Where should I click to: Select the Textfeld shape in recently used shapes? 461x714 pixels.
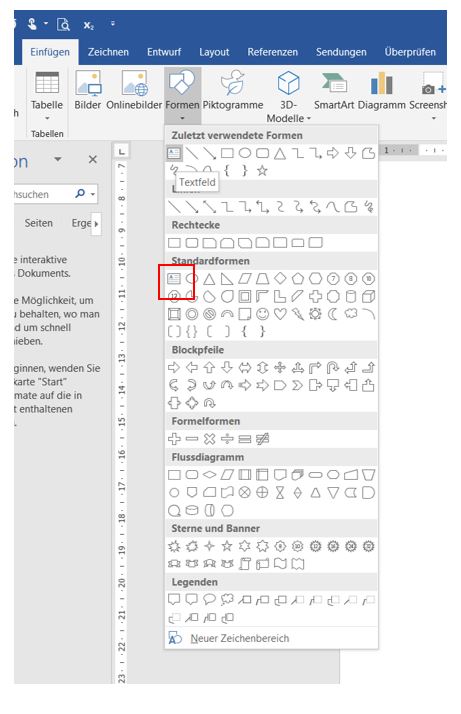[x=174, y=153]
